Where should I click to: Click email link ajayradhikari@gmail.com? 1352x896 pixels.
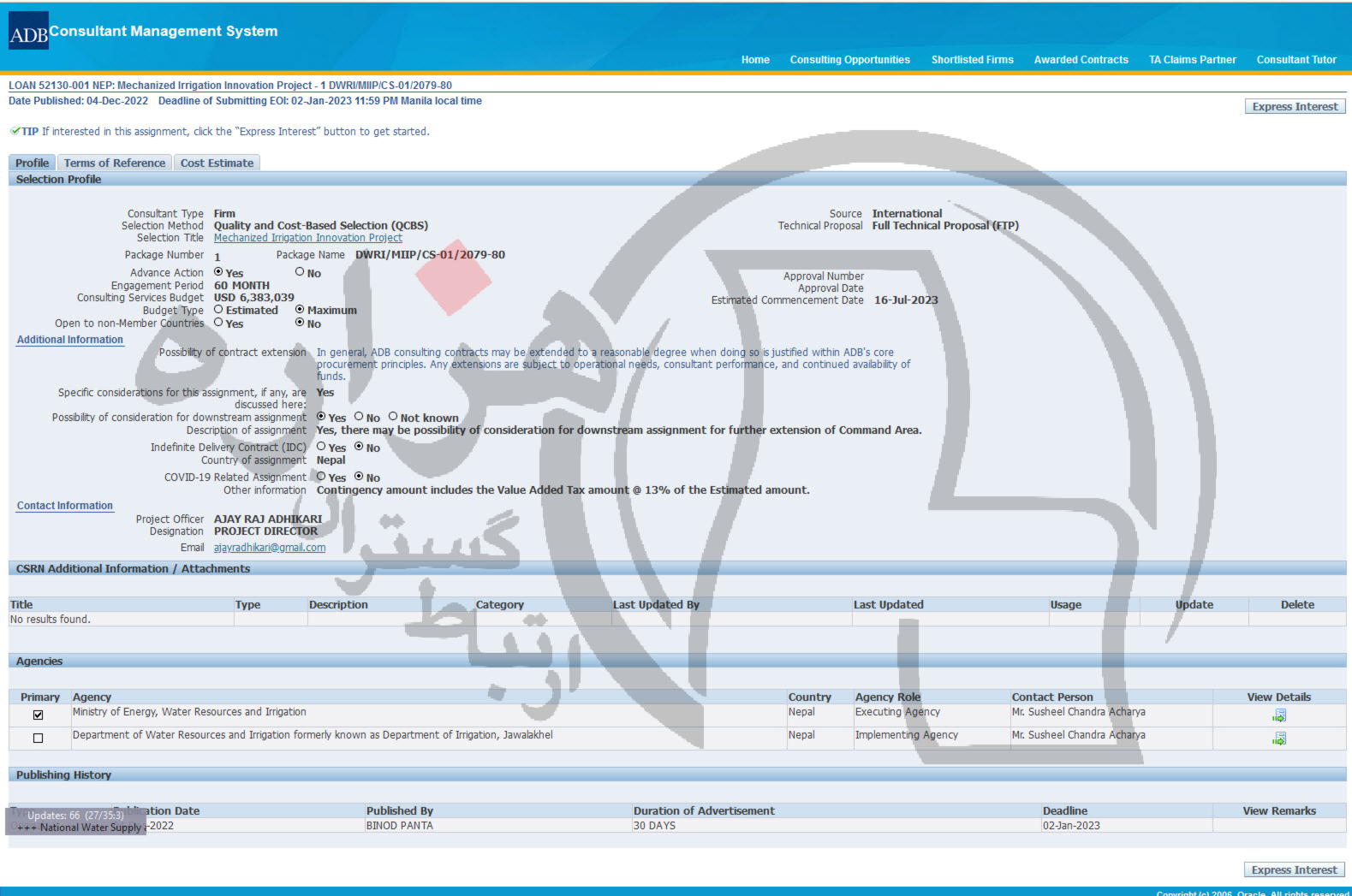click(270, 548)
